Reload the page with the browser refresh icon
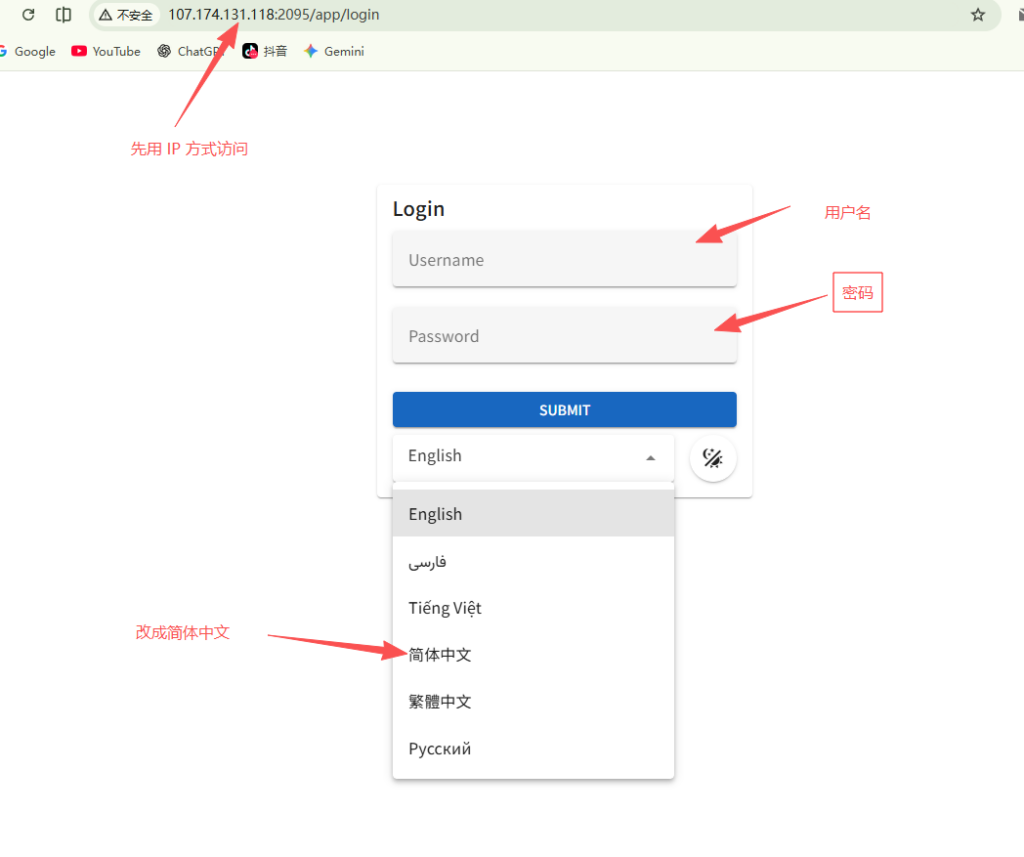Viewport: 1024px width, 857px height. pyautogui.click(x=28, y=15)
